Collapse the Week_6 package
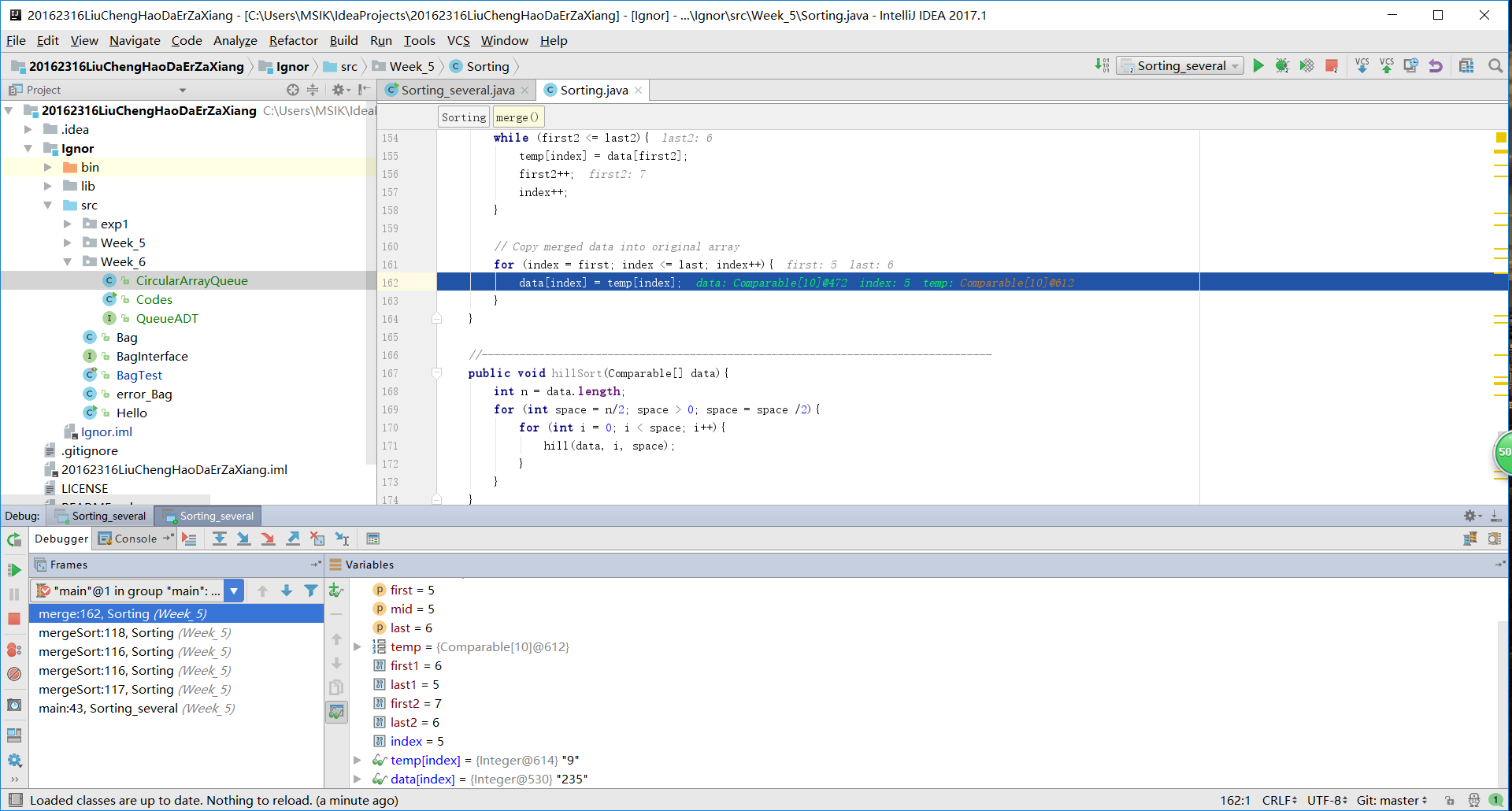The width and height of the screenshot is (1512, 811). click(x=68, y=261)
